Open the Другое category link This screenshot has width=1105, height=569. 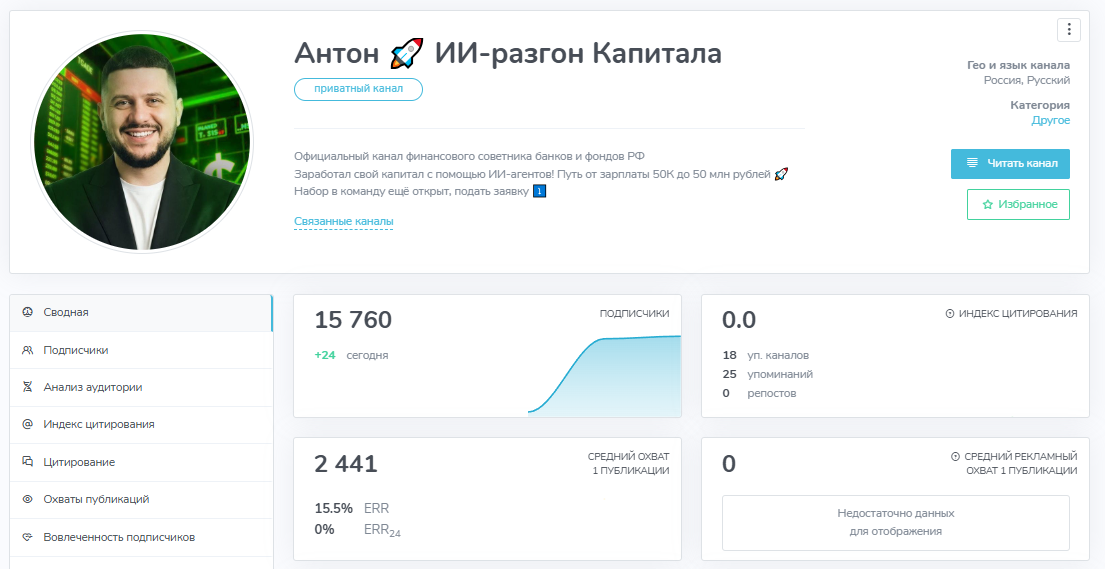point(1051,121)
